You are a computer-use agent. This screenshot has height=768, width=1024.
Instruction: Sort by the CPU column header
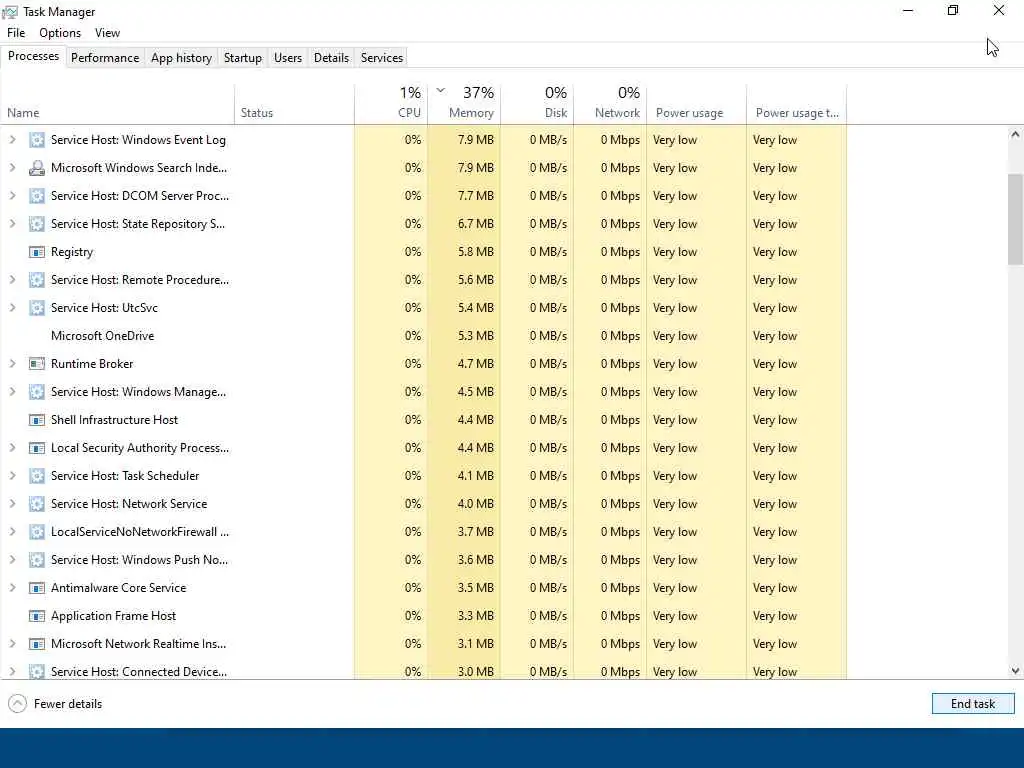391,104
